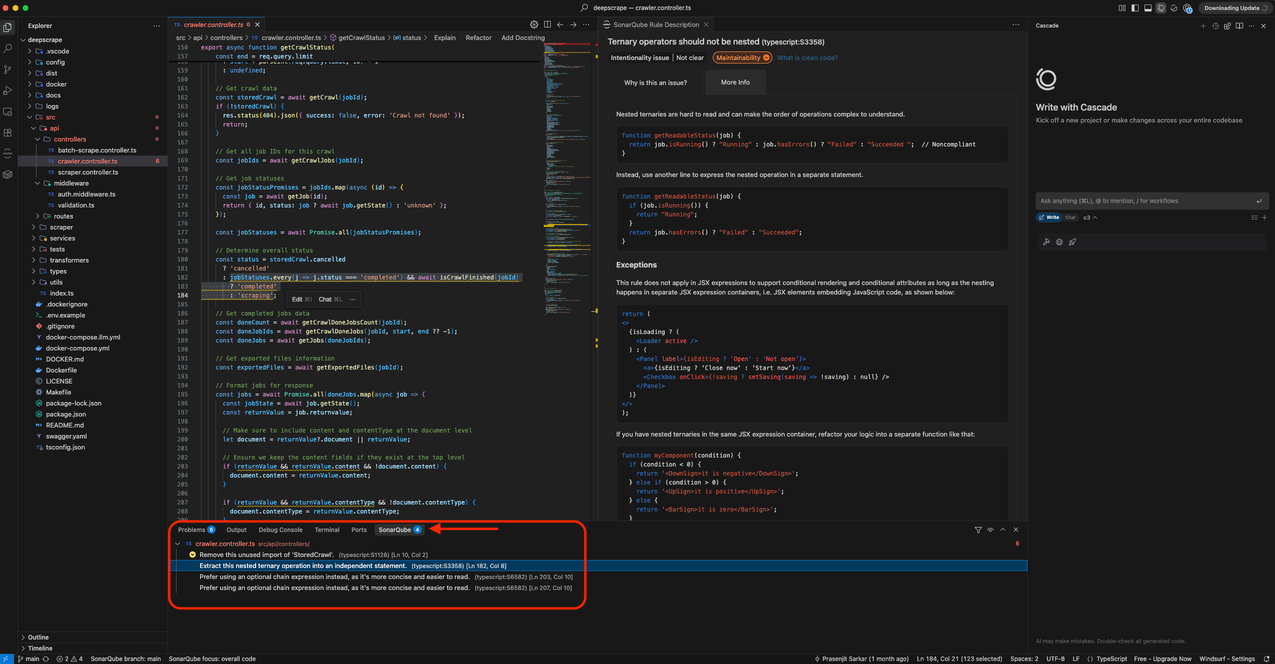Viewport: 1275px width, 664px height.
Task: Switch to the Terminal tab
Action: pos(326,530)
